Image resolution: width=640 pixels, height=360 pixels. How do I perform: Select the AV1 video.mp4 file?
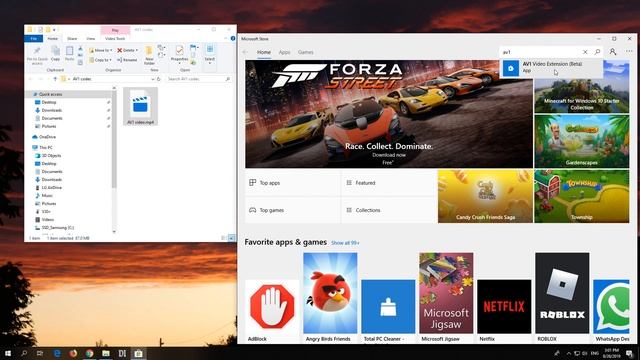140,106
